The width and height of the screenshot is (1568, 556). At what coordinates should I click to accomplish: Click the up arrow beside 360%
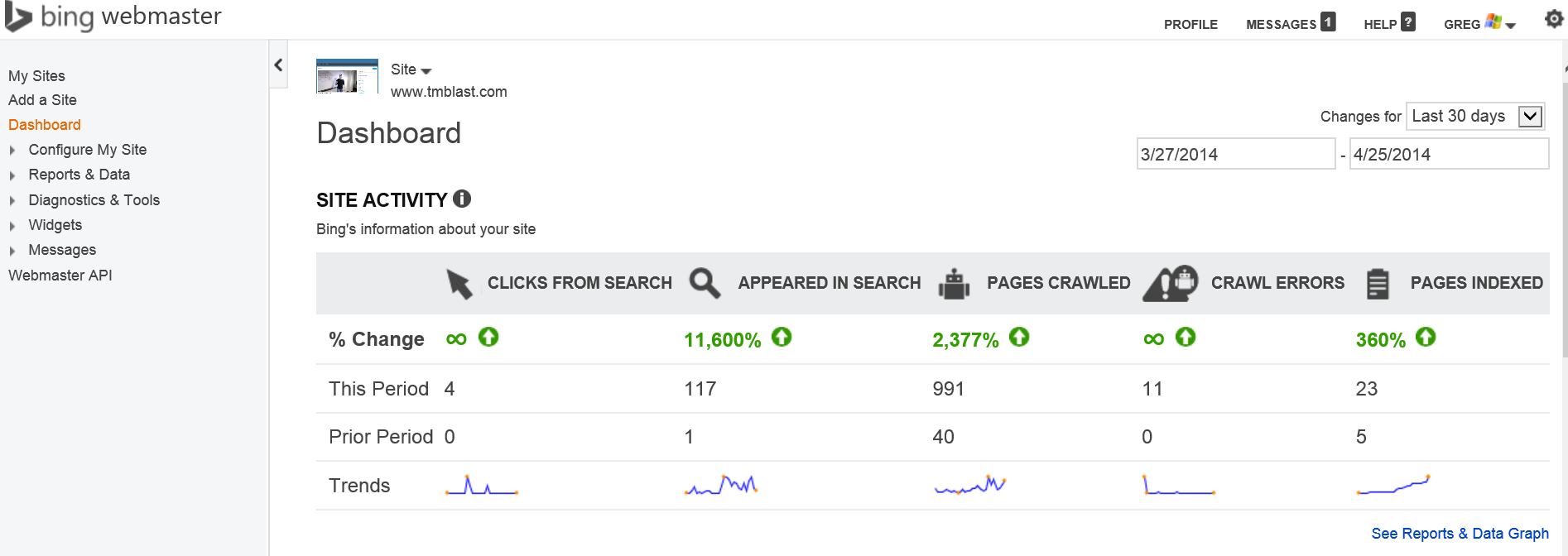[x=1426, y=337]
